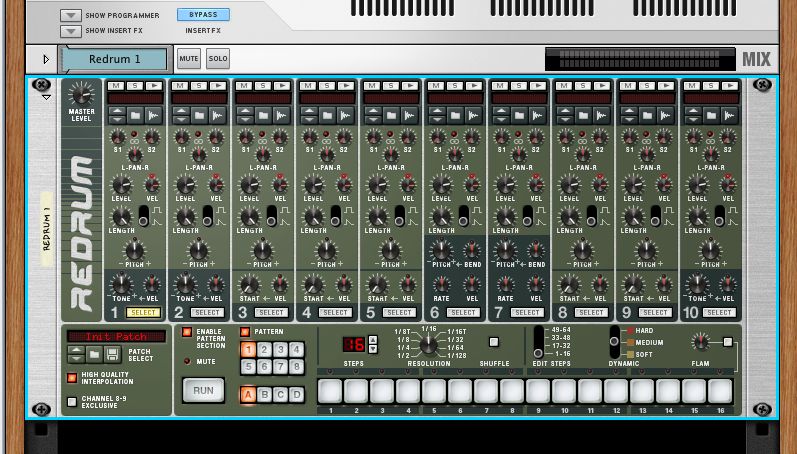797x454 pixels.
Task: Mute drum channel 1 with M button
Action: click(116, 86)
